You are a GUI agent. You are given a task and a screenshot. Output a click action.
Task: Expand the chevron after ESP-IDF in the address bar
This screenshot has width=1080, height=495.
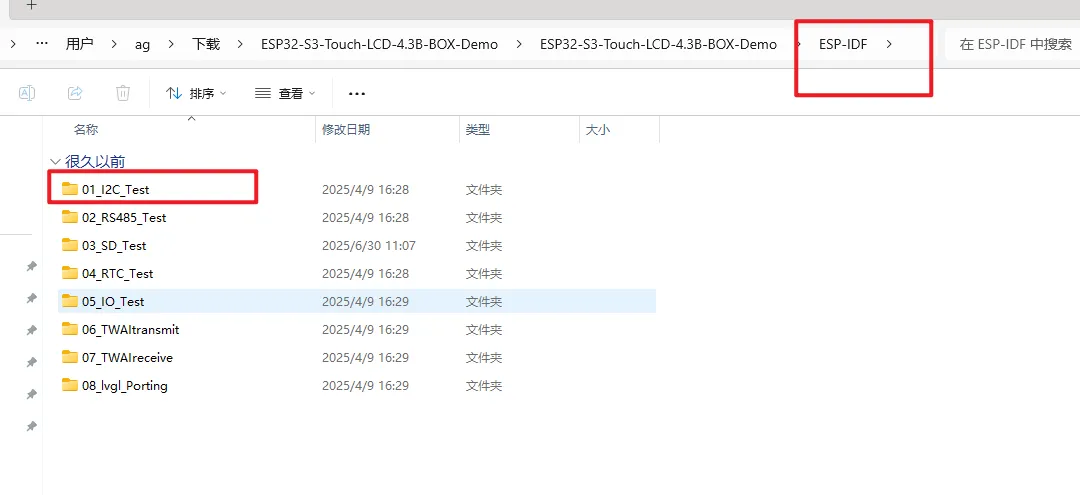(889, 44)
